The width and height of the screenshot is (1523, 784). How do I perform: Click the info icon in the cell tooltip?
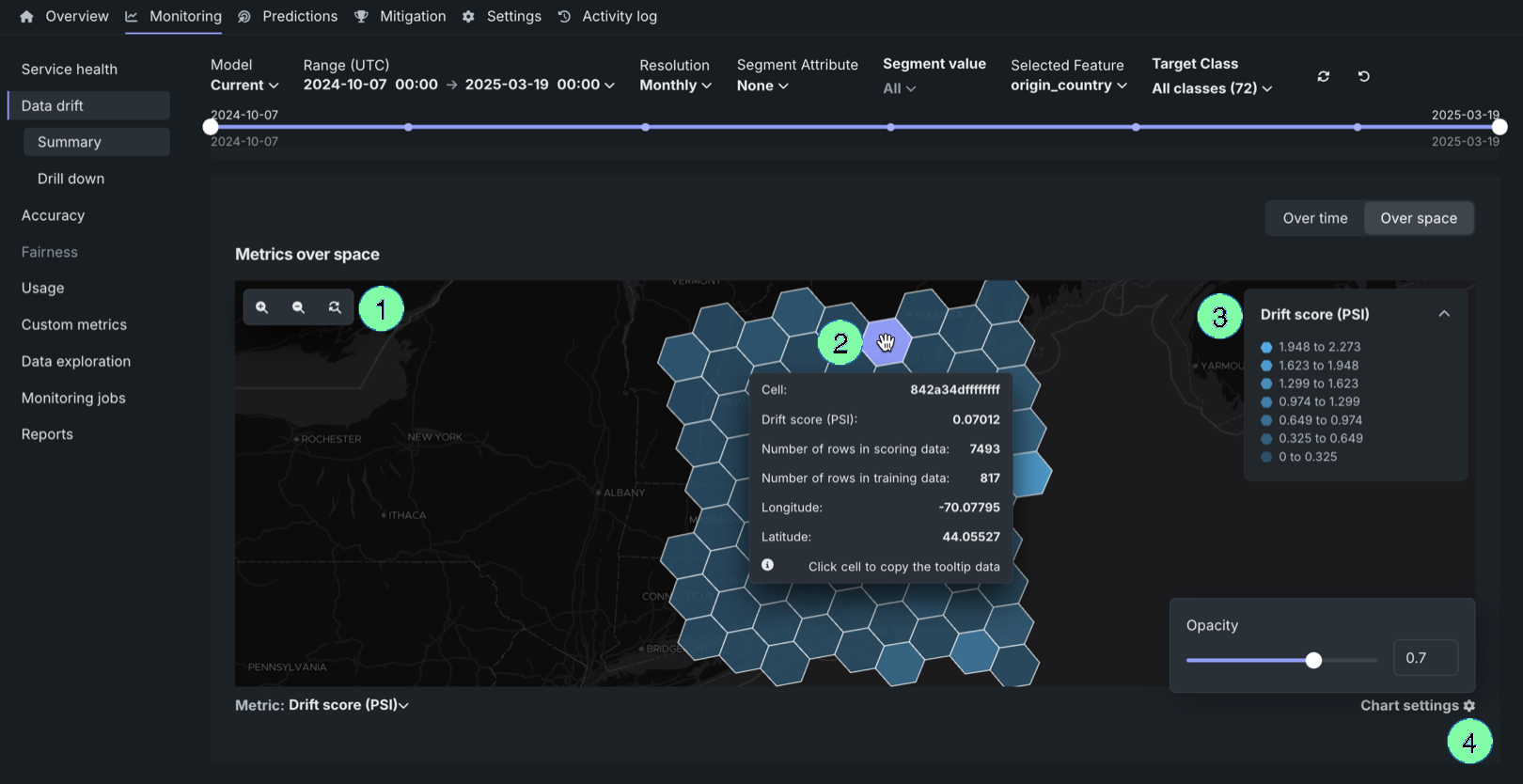[x=767, y=565]
